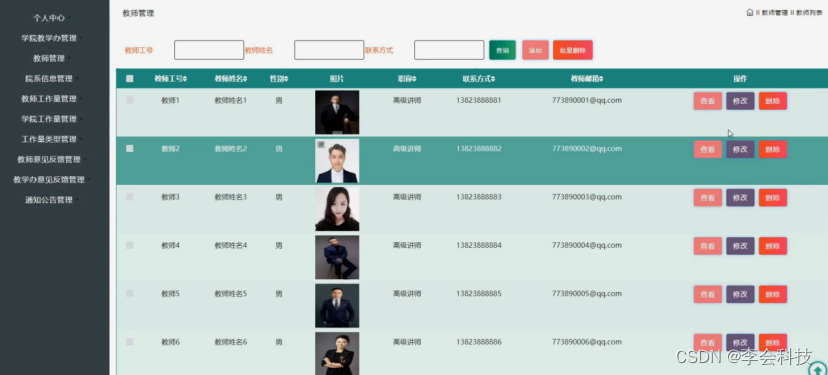The width and height of the screenshot is (828, 375).
Task: Click the 教师管理 breadcrumb link
Action: [775, 13]
